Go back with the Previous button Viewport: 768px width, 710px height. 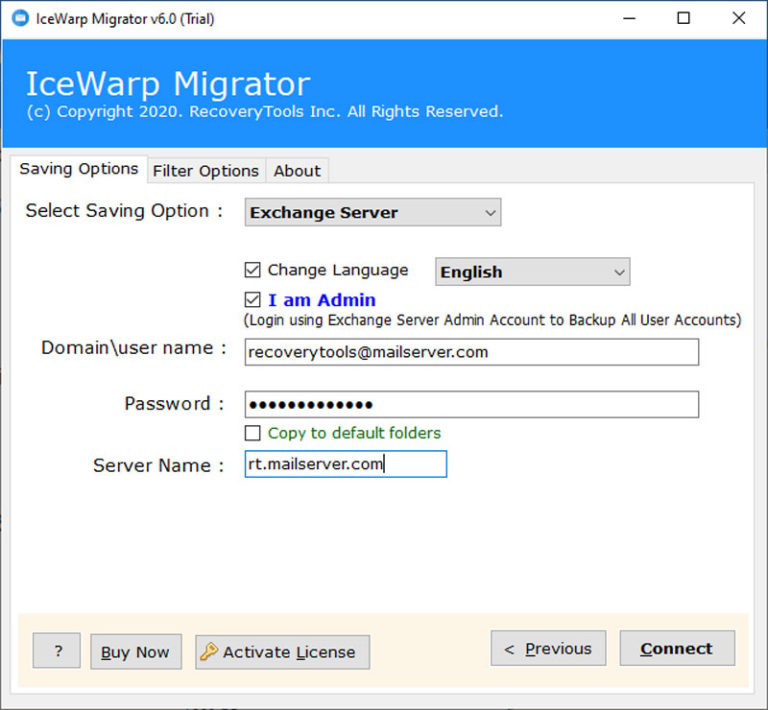549,648
